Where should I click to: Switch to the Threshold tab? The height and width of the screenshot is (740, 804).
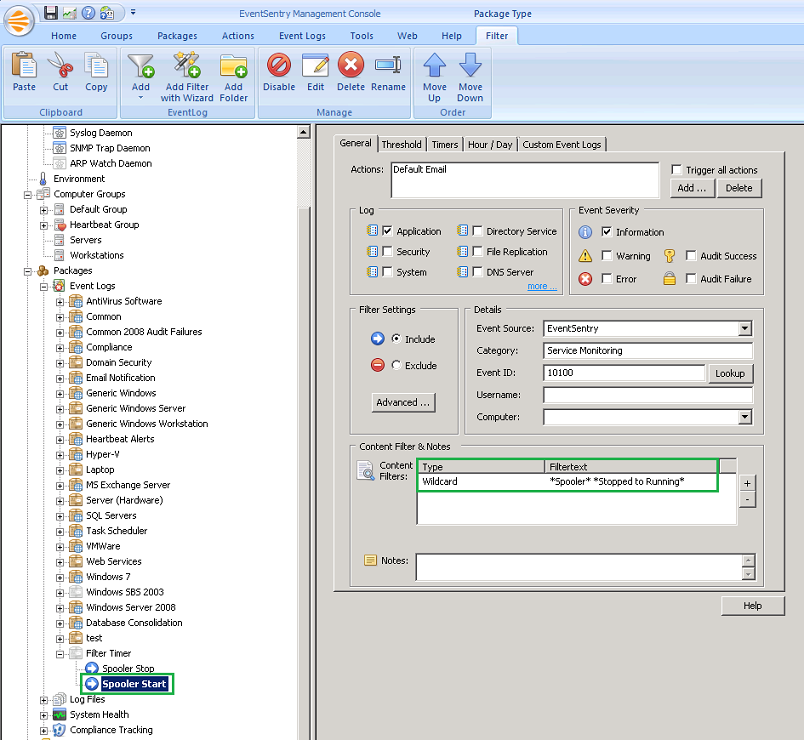coord(401,145)
